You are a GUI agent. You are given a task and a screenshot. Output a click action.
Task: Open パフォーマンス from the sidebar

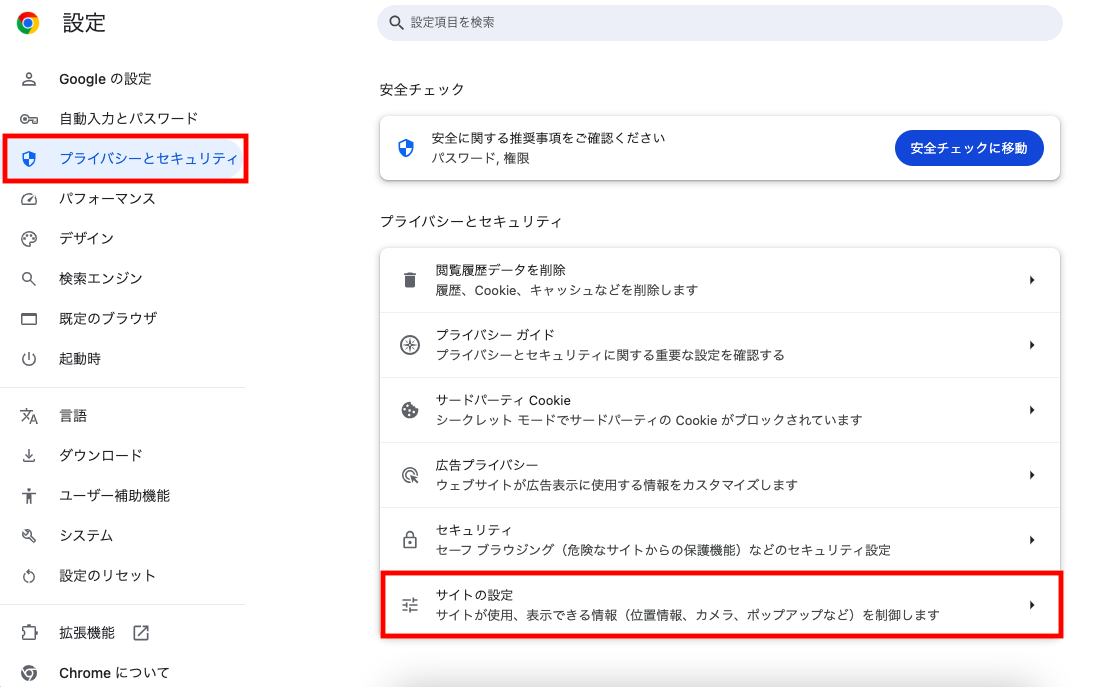(107, 199)
